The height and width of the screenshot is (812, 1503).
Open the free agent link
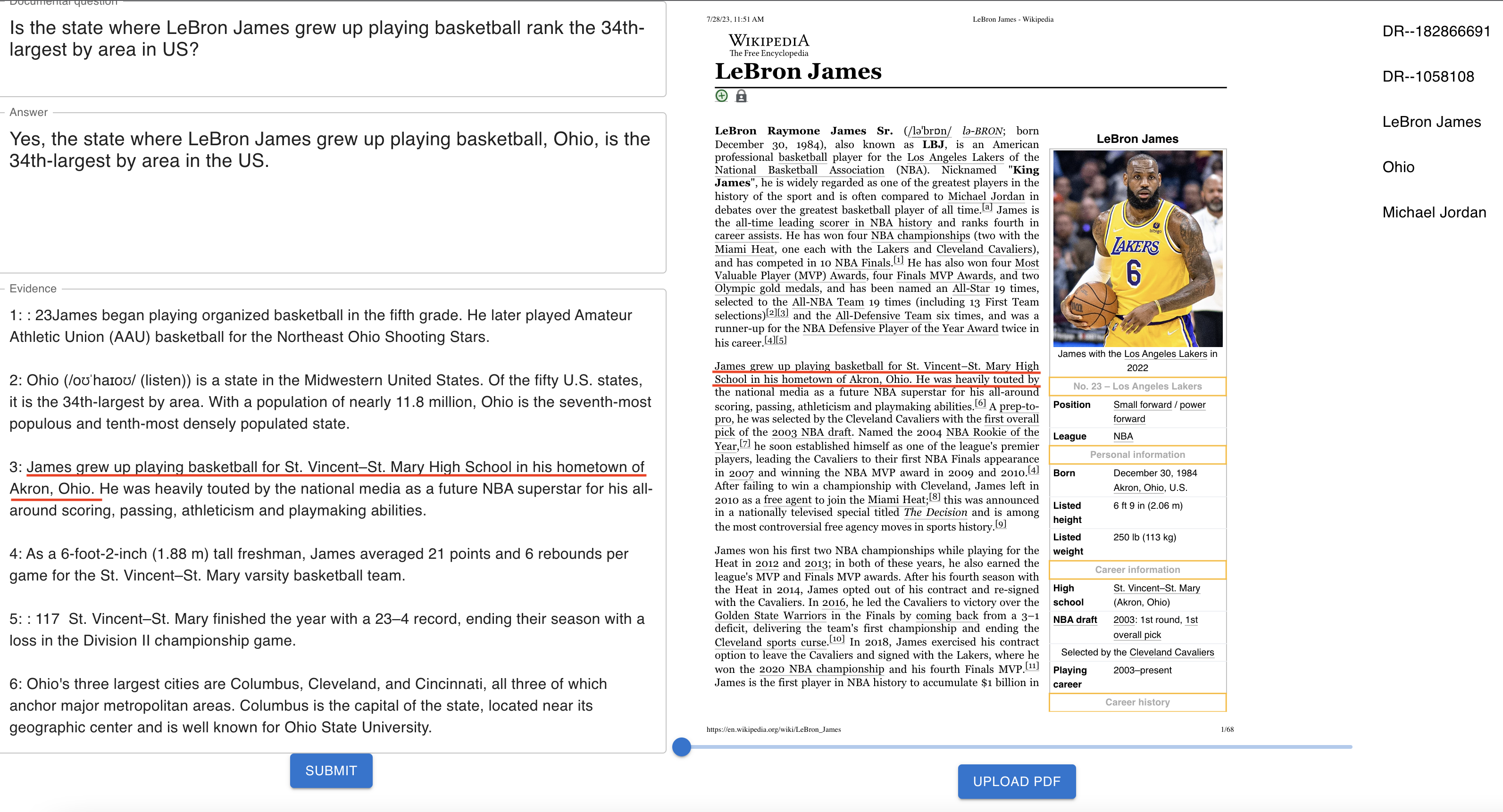click(788, 500)
